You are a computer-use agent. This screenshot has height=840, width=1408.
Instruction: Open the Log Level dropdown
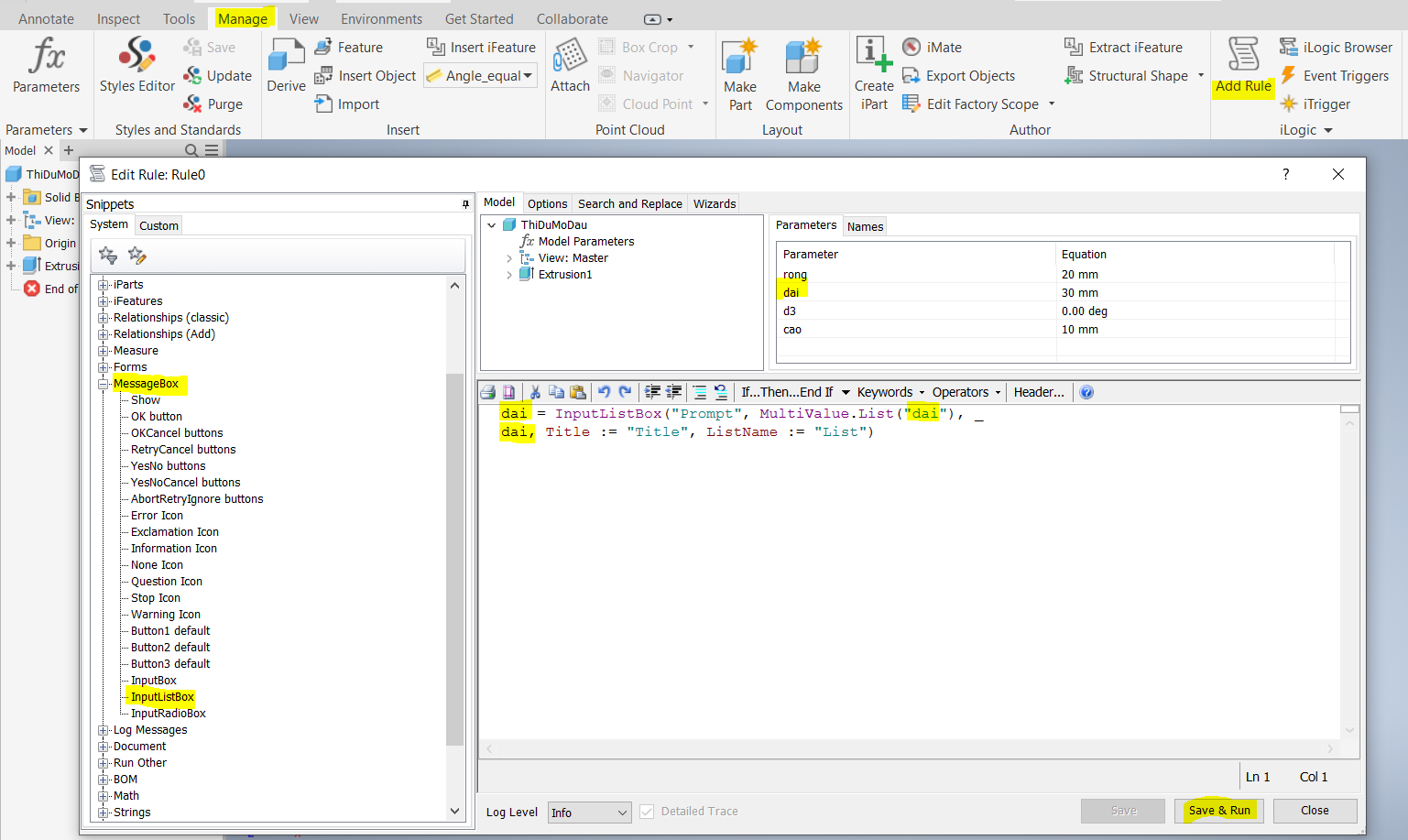589,813
